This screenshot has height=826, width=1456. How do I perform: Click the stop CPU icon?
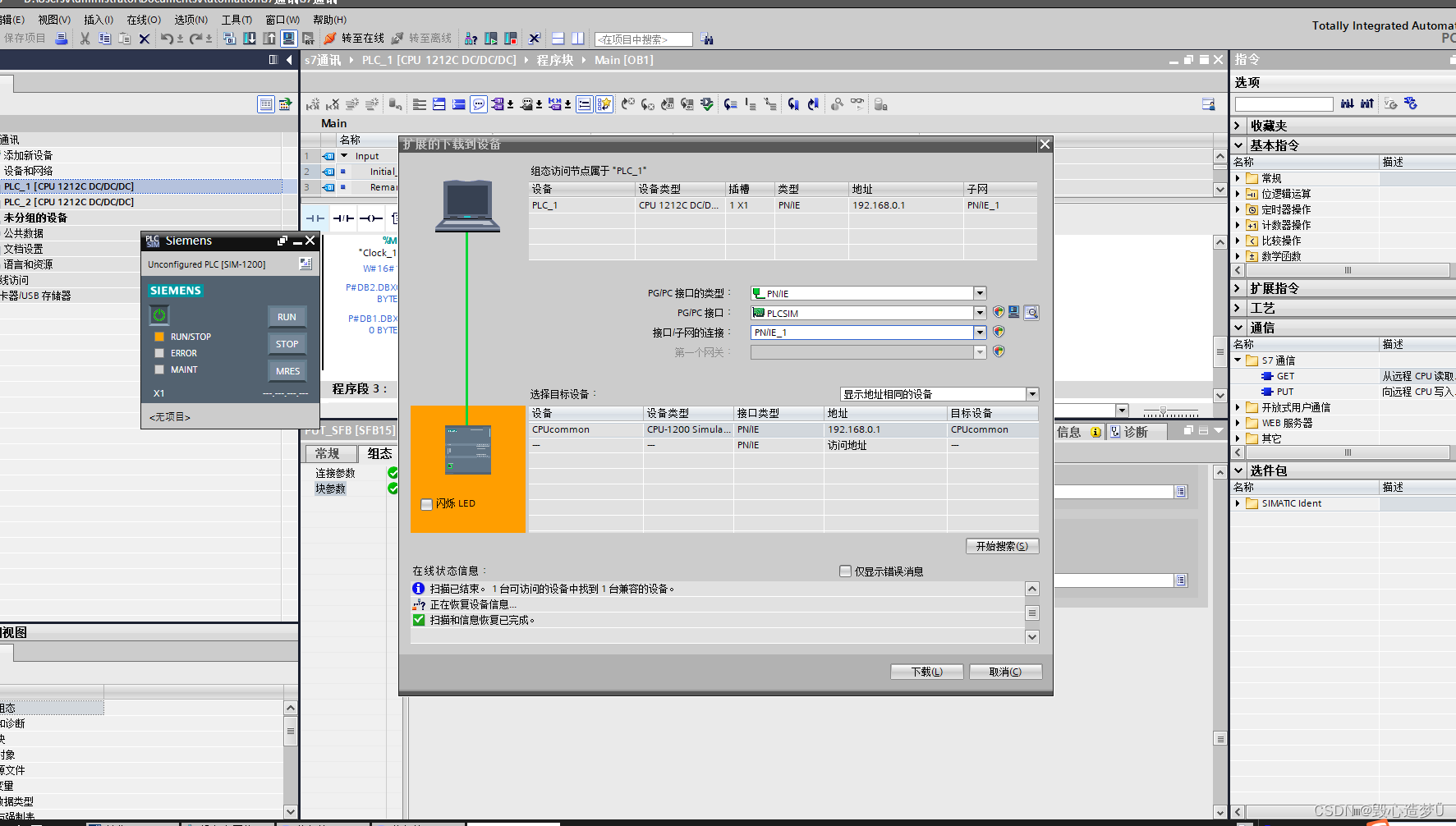(510, 39)
